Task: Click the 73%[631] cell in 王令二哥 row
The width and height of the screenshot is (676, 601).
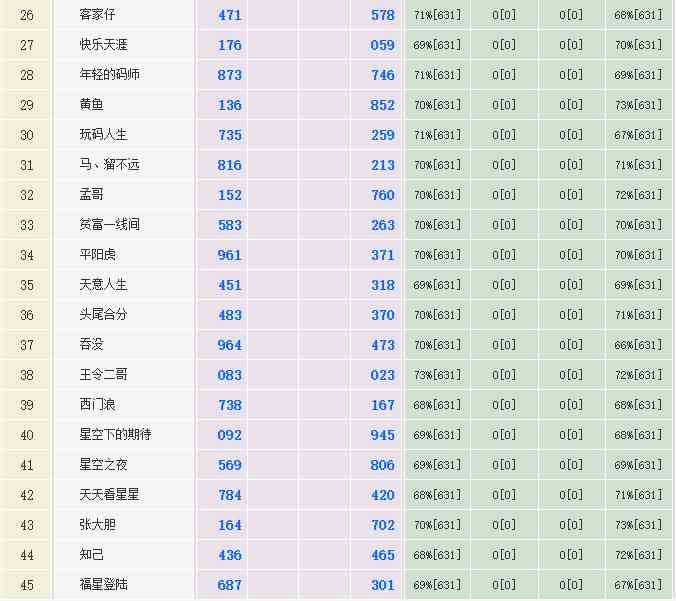Action: pyautogui.click(x=437, y=375)
